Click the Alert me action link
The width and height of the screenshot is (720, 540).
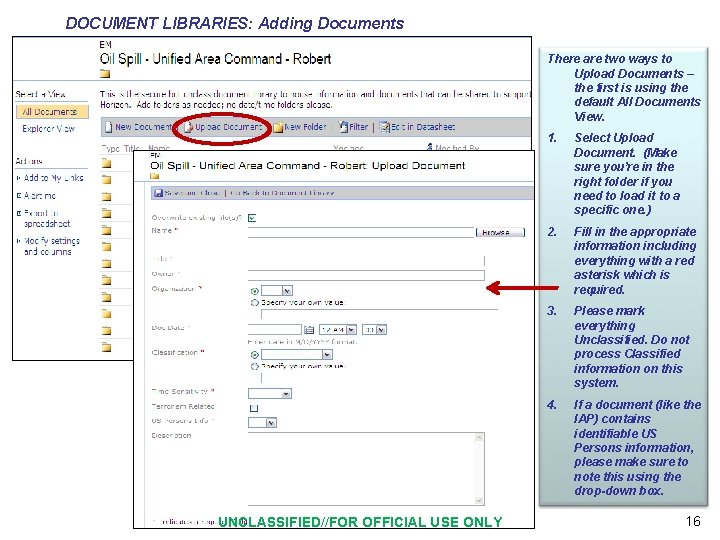point(39,196)
